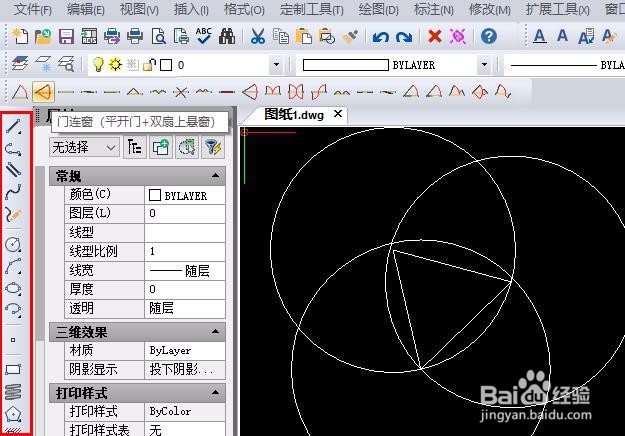Viewport: 625px width, 436px height.
Task: Copy selection using copy icon
Action: click(281, 36)
